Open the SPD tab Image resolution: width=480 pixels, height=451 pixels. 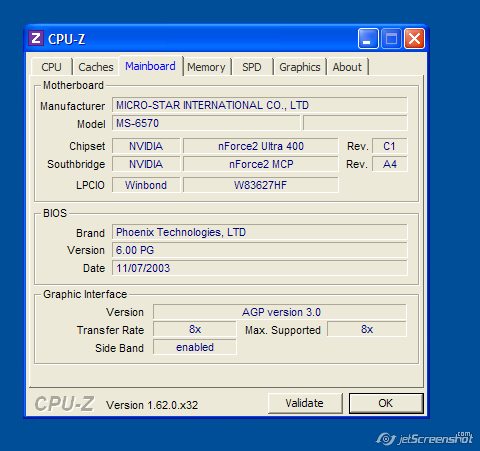pos(252,67)
